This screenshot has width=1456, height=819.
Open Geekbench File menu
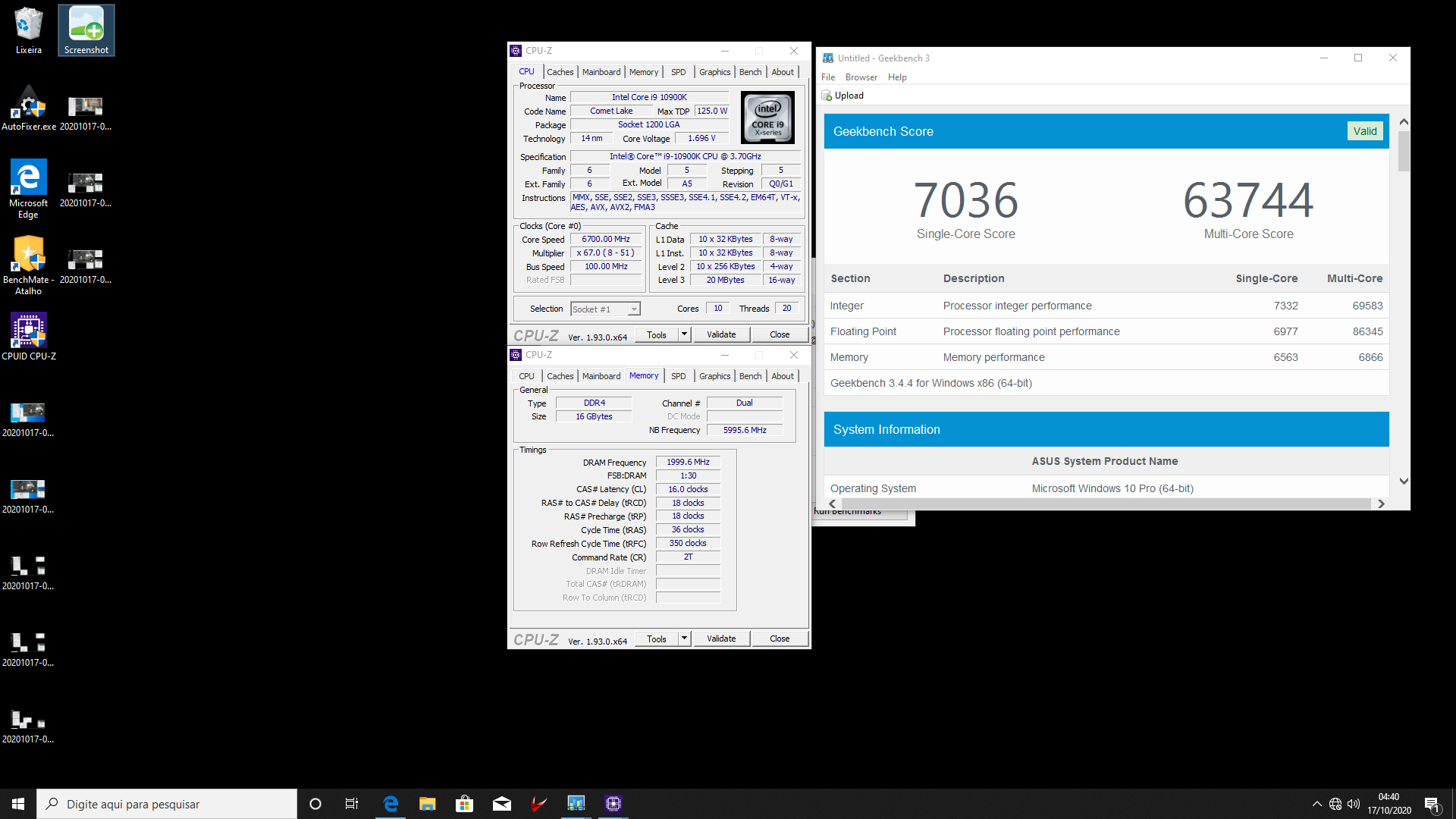[x=828, y=77]
